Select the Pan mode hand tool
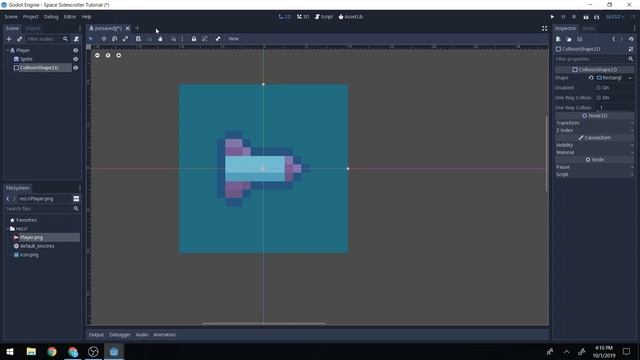The height and width of the screenshot is (360, 640). [x=160, y=39]
